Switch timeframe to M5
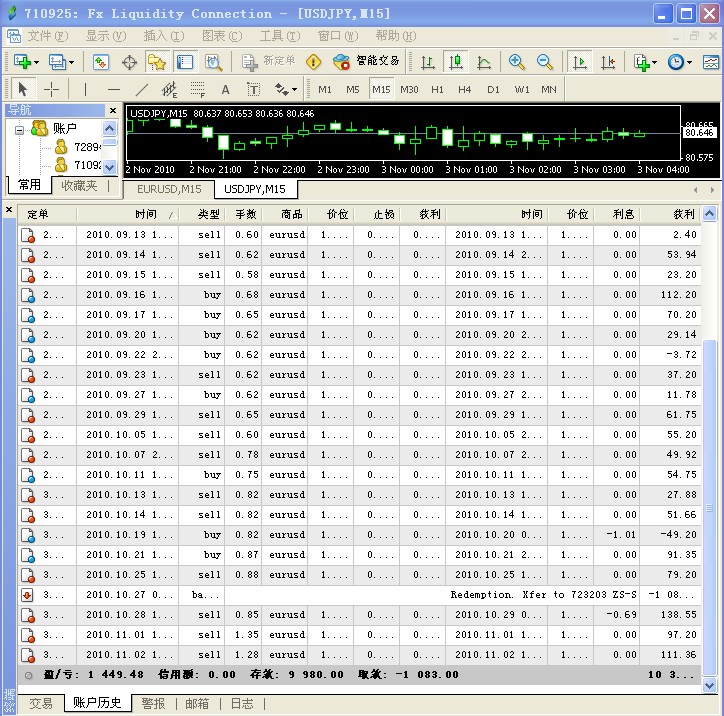This screenshot has width=724, height=716. coord(353,90)
